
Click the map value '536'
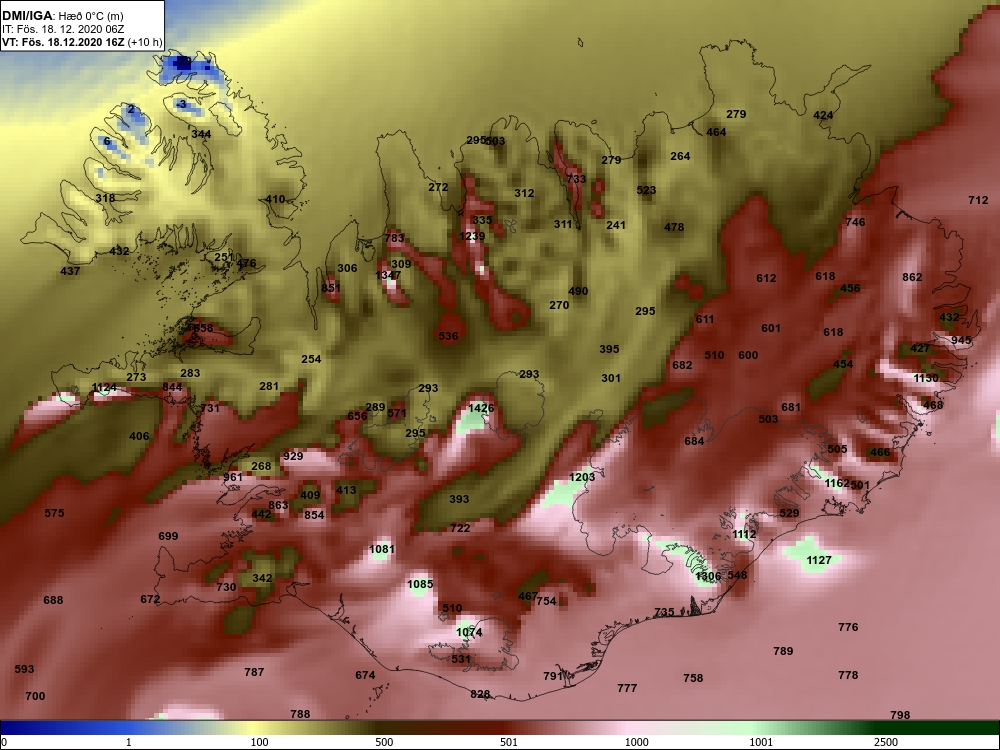[448, 336]
